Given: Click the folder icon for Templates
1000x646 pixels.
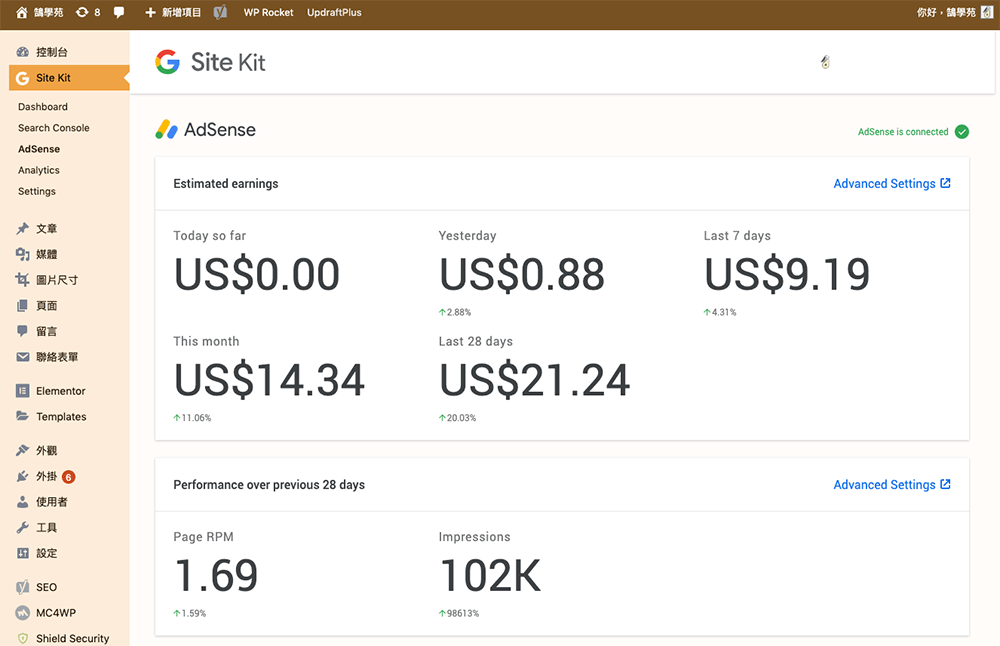Looking at the screenshot, I should tap(23, 416).
